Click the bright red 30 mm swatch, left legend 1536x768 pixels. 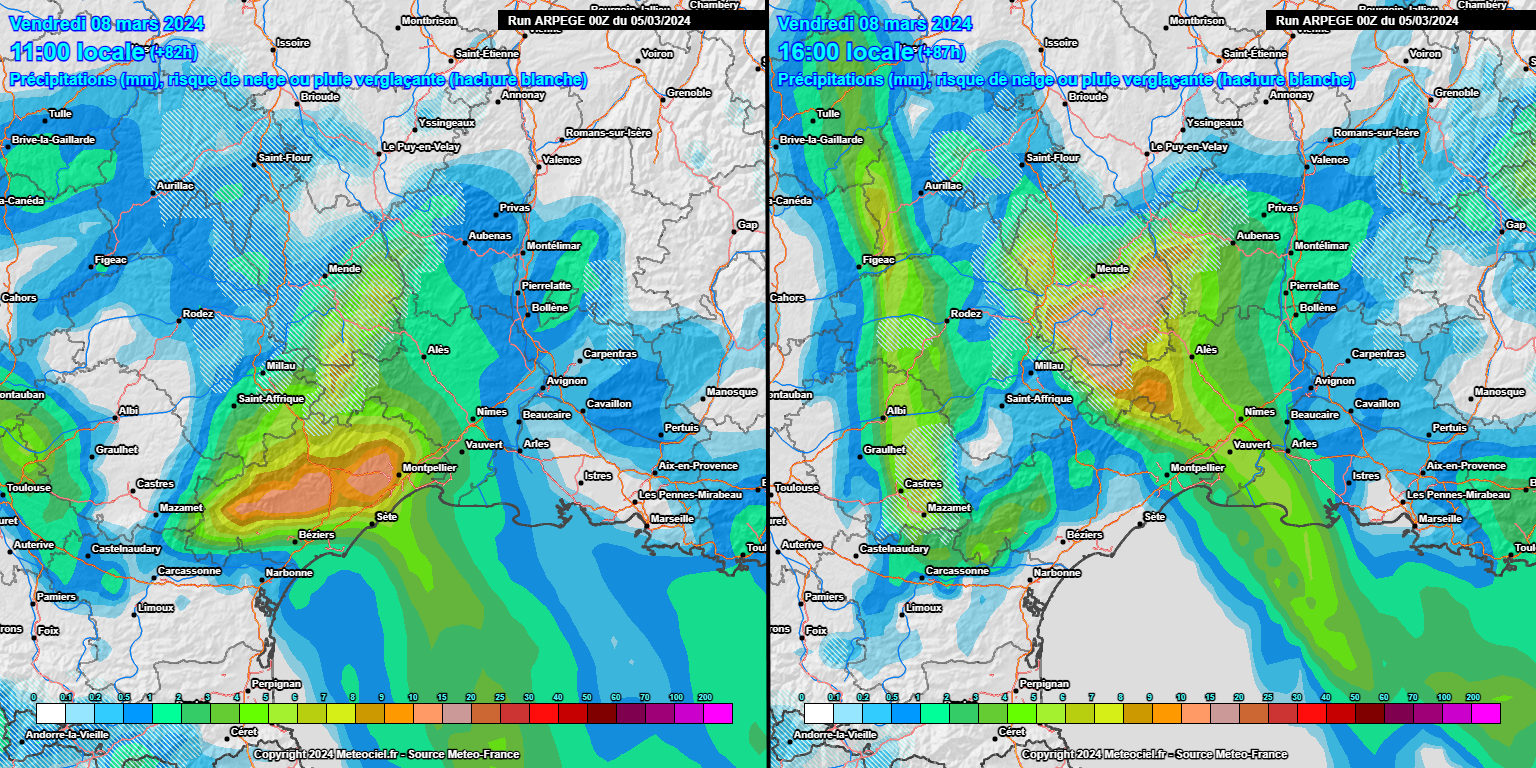click(544, 713)
